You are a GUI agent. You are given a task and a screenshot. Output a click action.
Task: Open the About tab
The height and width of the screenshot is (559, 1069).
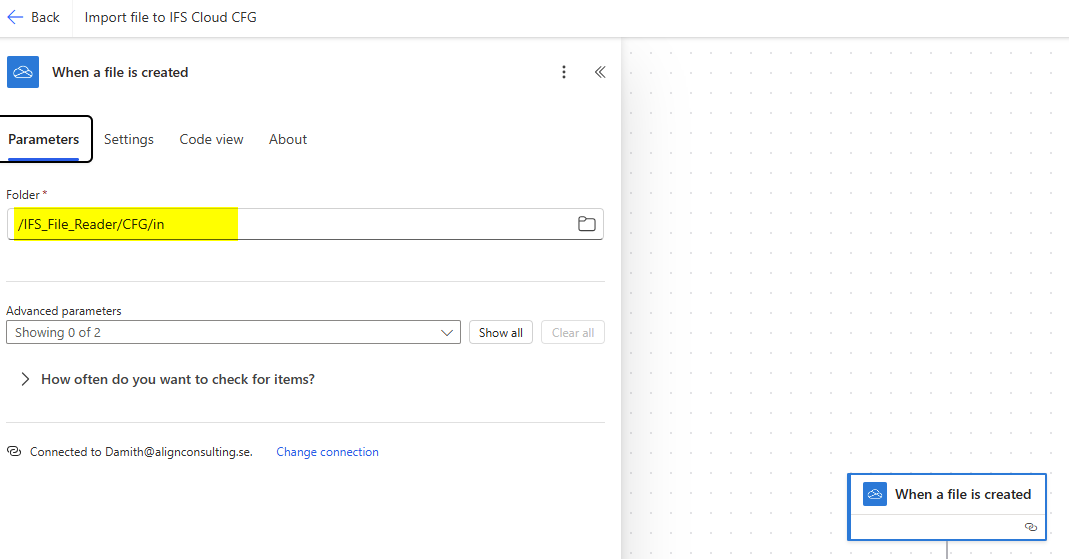tap(288, 139)
